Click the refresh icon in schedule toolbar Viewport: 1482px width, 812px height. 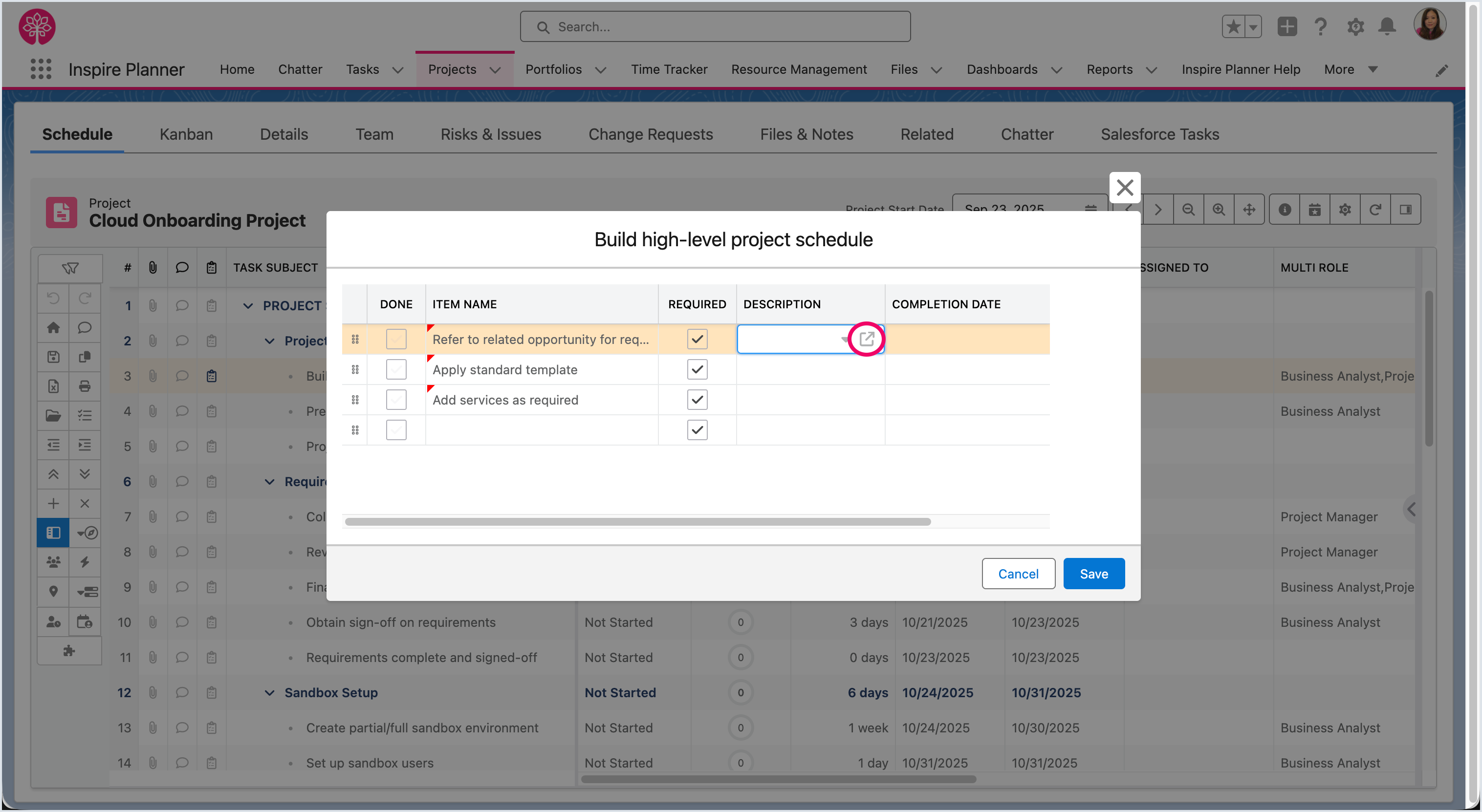[x=1375, y=209]
